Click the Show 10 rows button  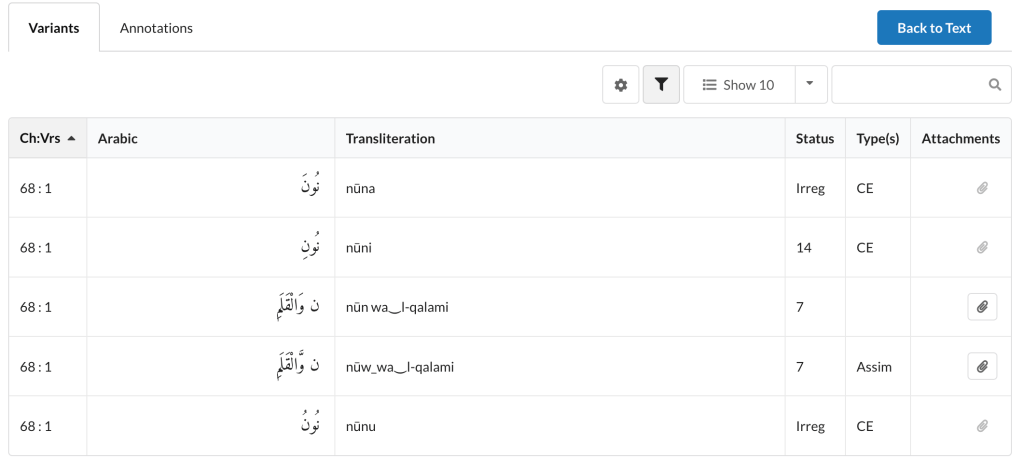tap(739, 85)
